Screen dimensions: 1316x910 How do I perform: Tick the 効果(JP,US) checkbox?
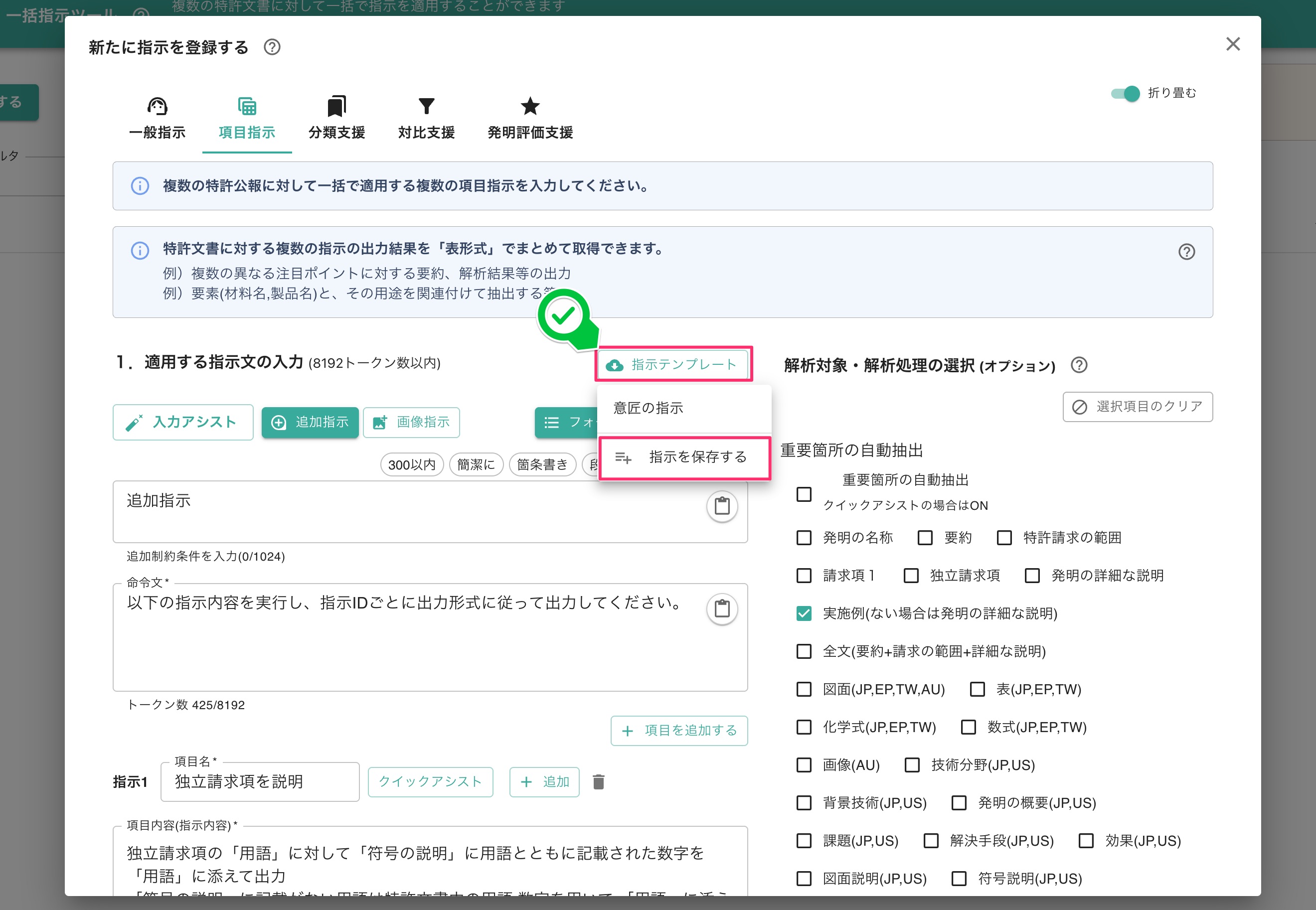pyautogui.click(x=1086, y=841)
